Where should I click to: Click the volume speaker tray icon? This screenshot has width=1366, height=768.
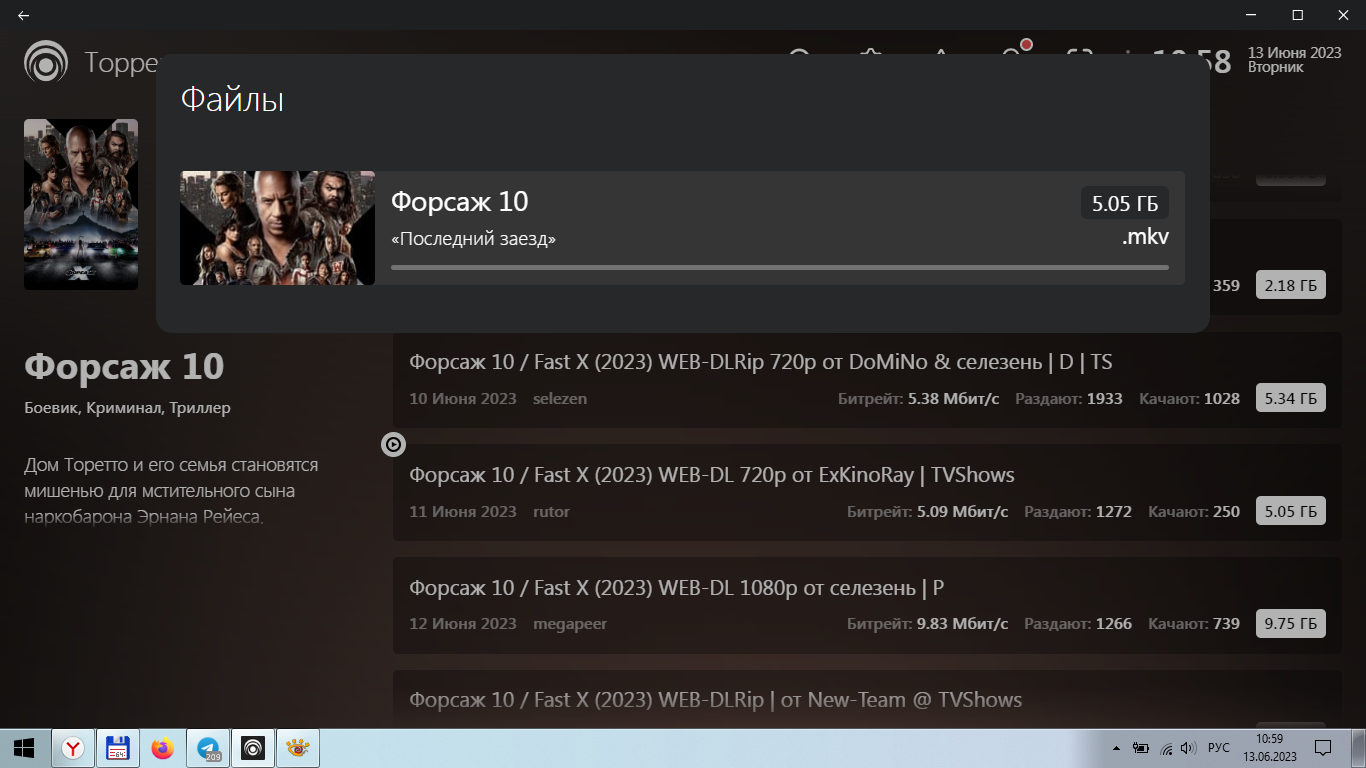[1188, 748]
